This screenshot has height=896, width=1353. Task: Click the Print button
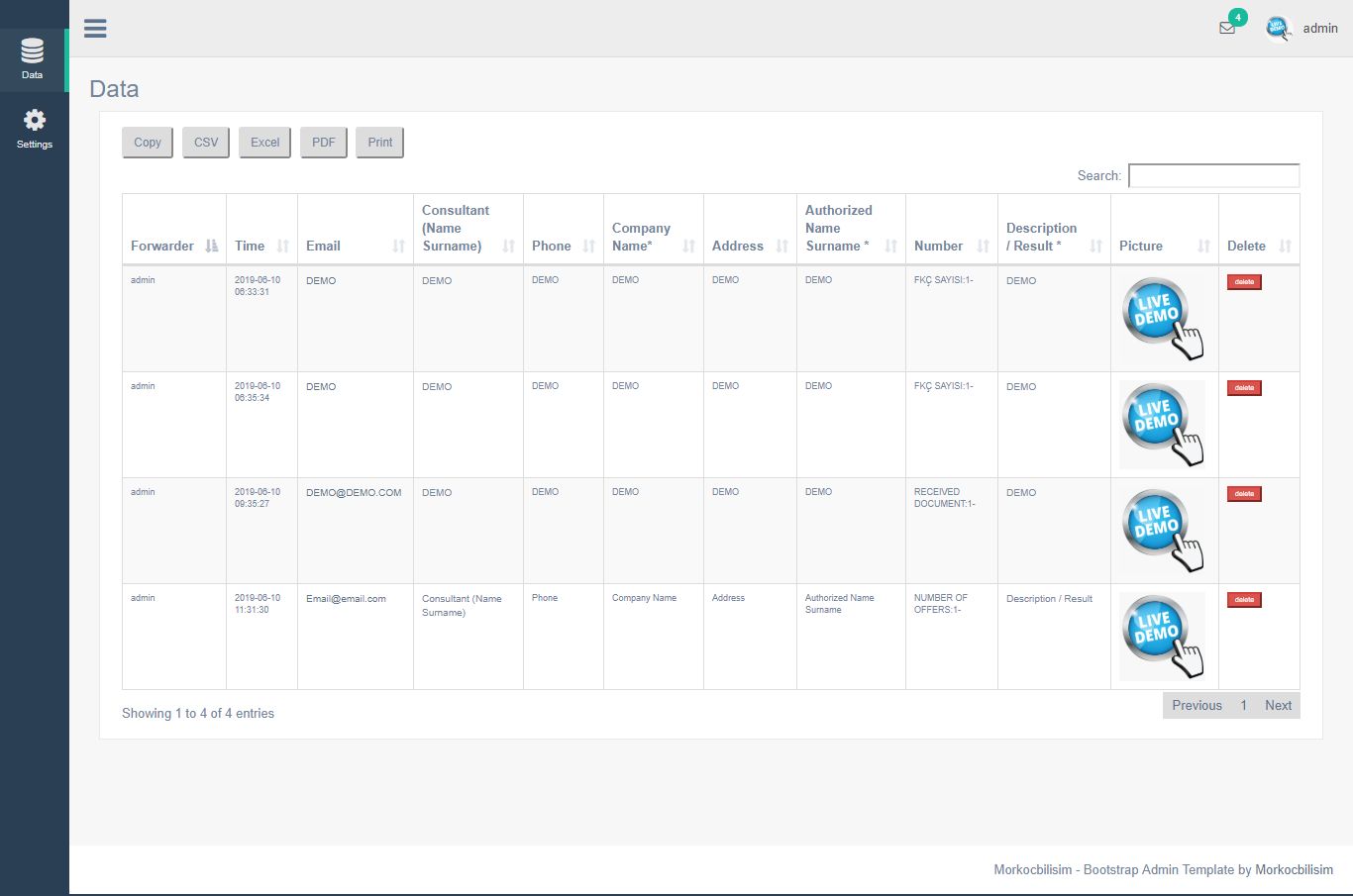pyautogui.click(x=379, y=143)
